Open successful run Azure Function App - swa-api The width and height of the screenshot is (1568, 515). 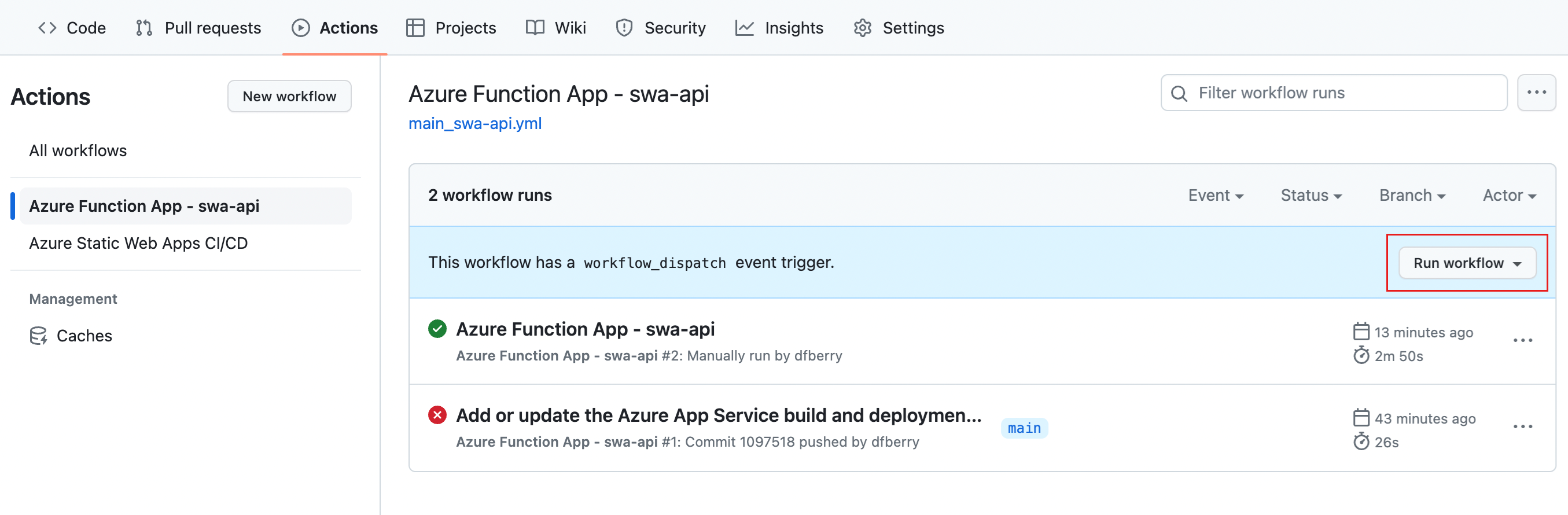click(x=585, y=329)
